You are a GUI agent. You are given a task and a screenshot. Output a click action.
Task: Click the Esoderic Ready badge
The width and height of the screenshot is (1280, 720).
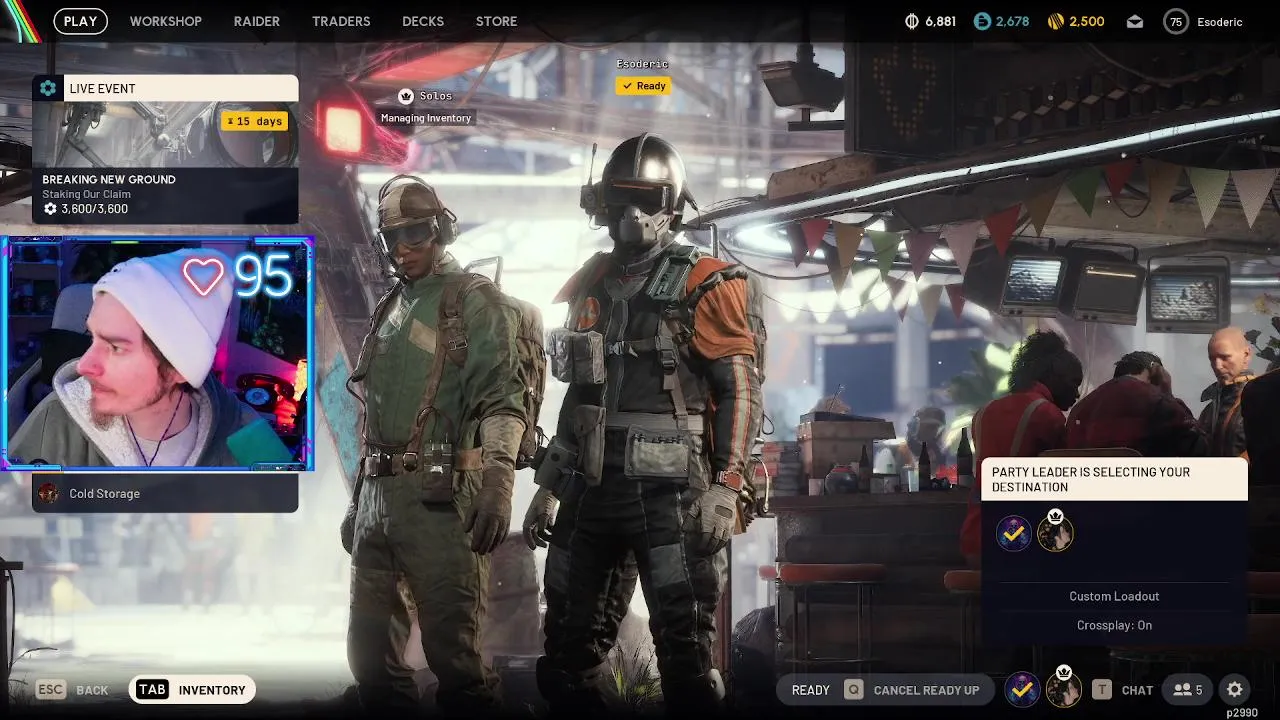pos(644,86)
